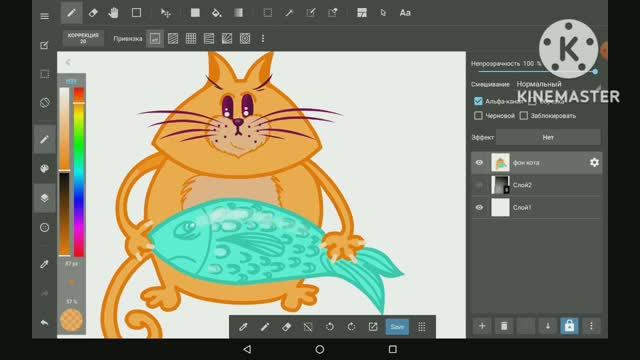
Task: Toggle layers panel from left sidebar
Action: point(44,198)
